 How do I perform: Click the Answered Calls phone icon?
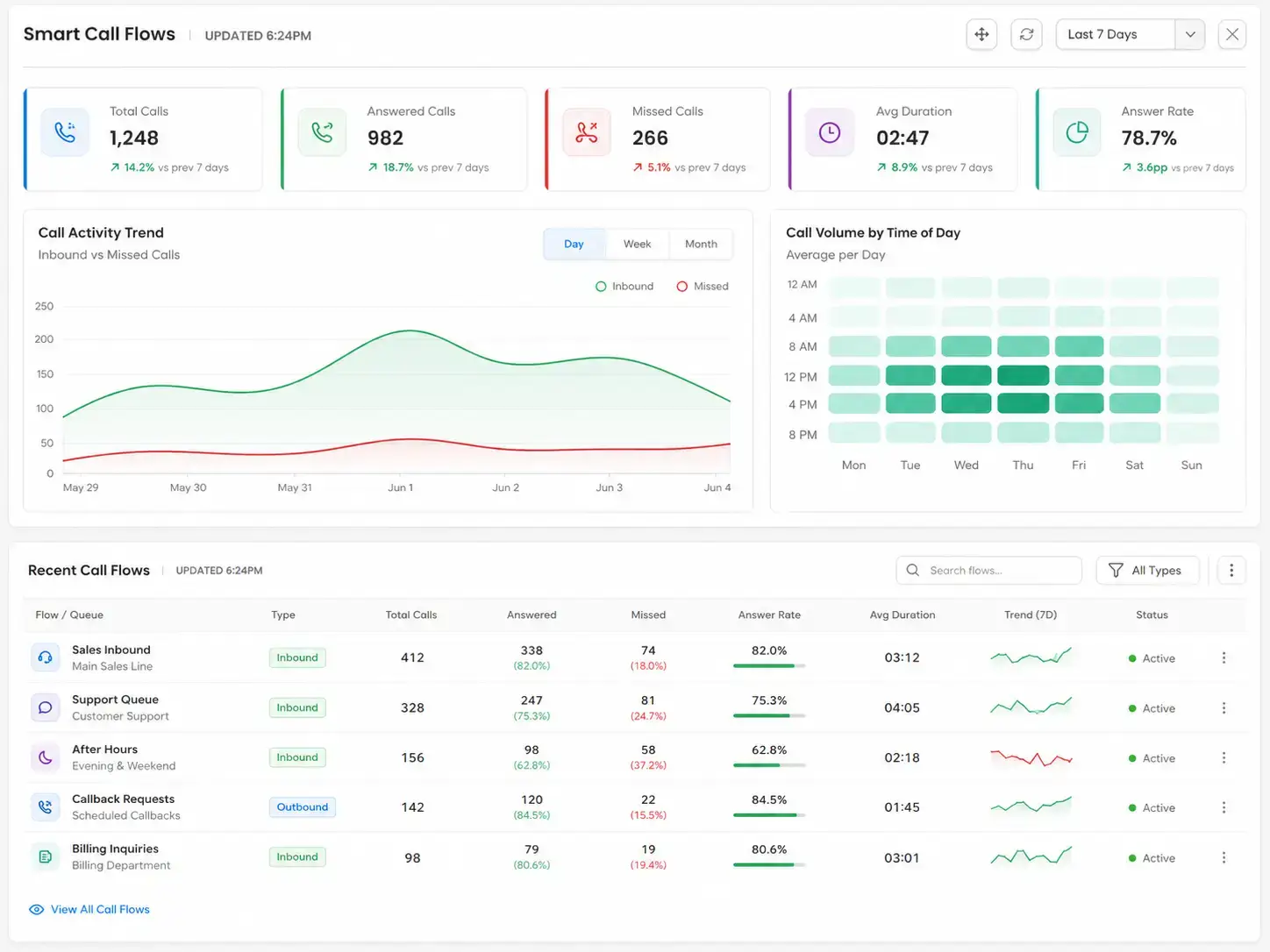click(x=322, y=132)
